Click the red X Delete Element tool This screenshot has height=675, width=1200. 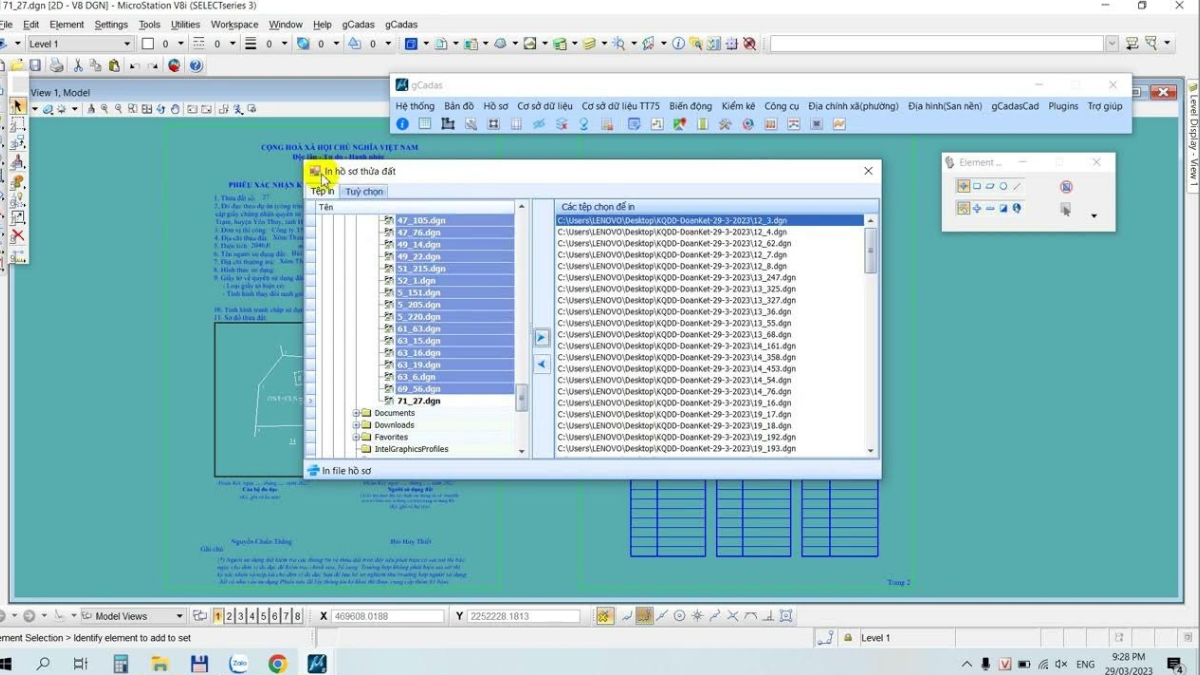click(x=17, y=236)
